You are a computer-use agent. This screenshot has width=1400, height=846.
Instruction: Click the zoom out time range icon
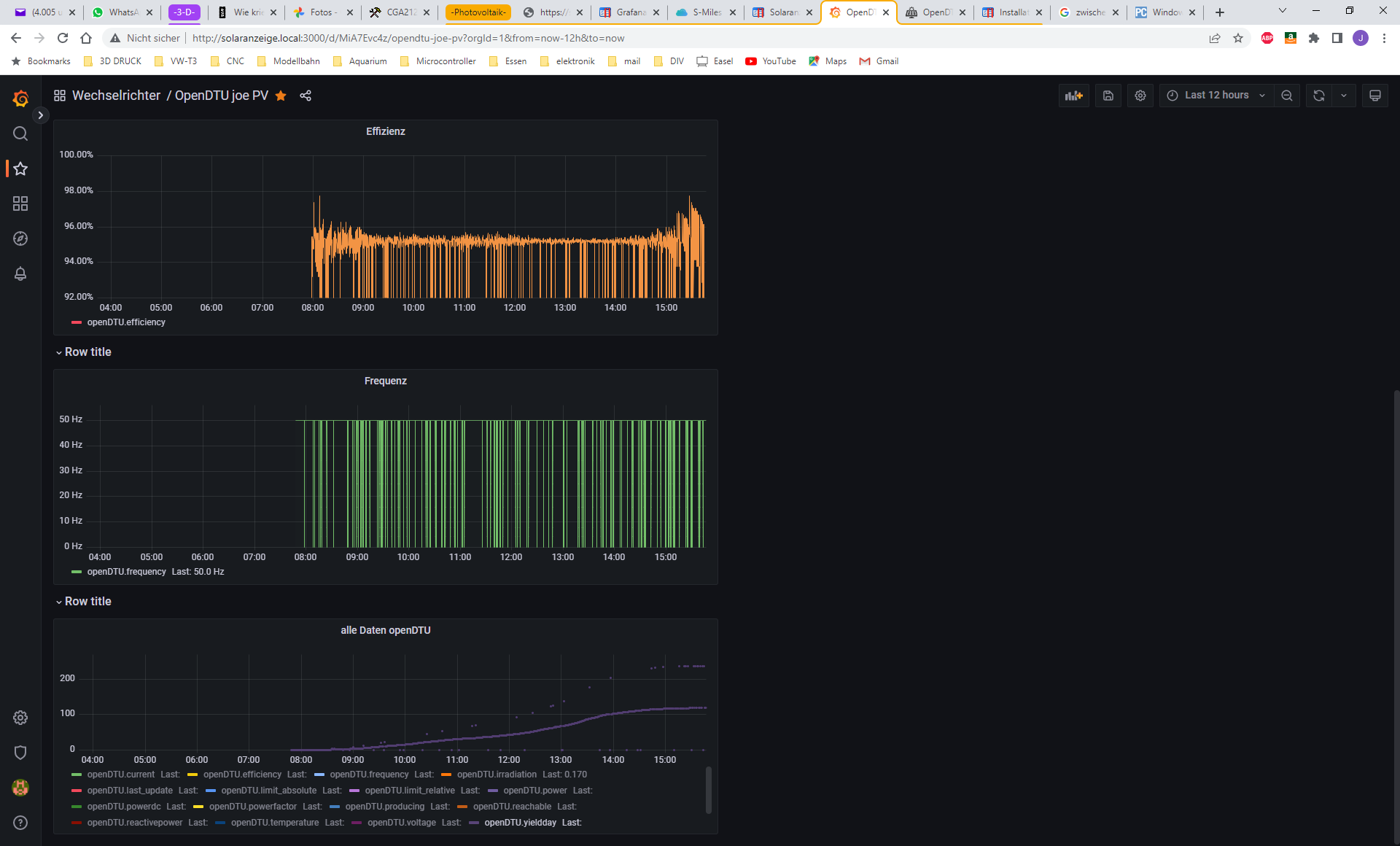(x=1287, y=96)
